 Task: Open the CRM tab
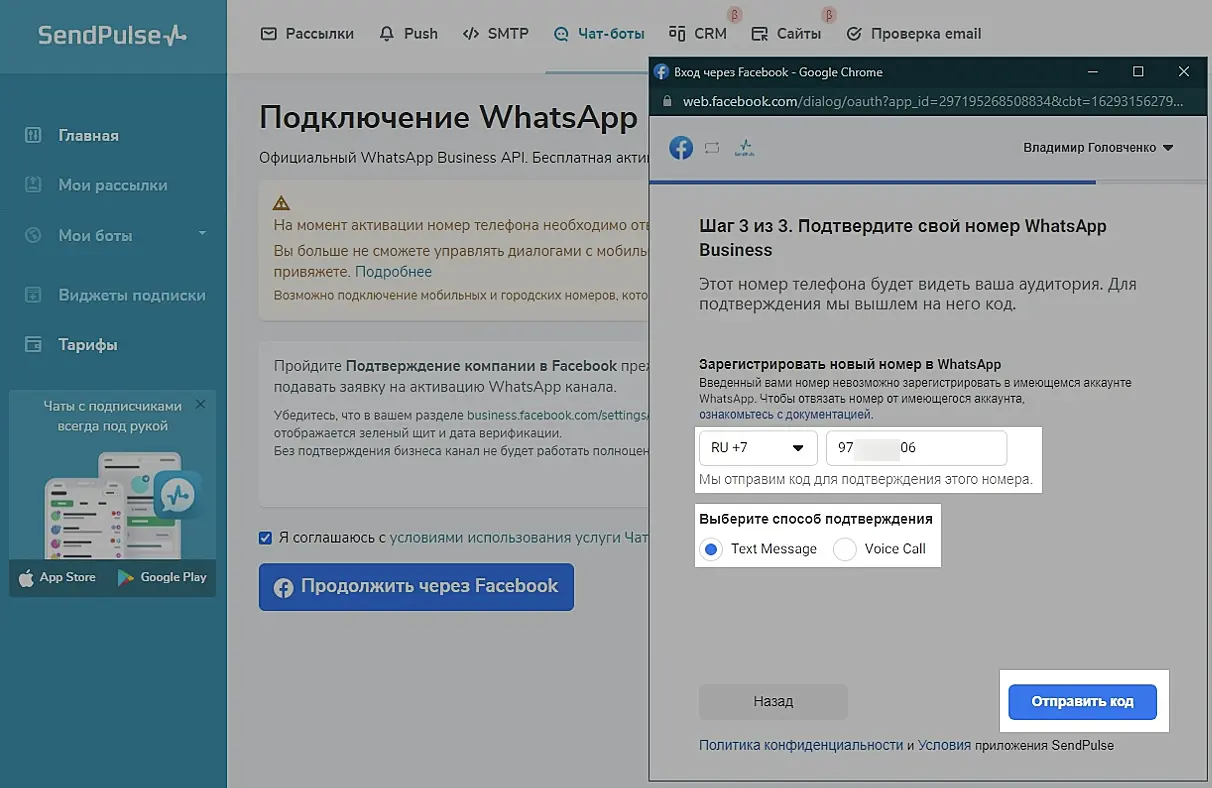698,33
